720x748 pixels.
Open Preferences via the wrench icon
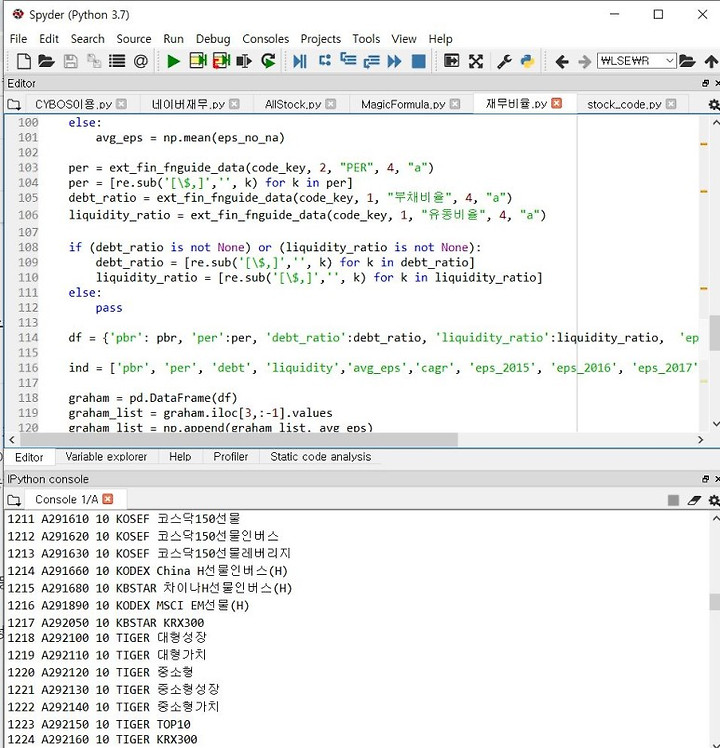pos(504,62)
